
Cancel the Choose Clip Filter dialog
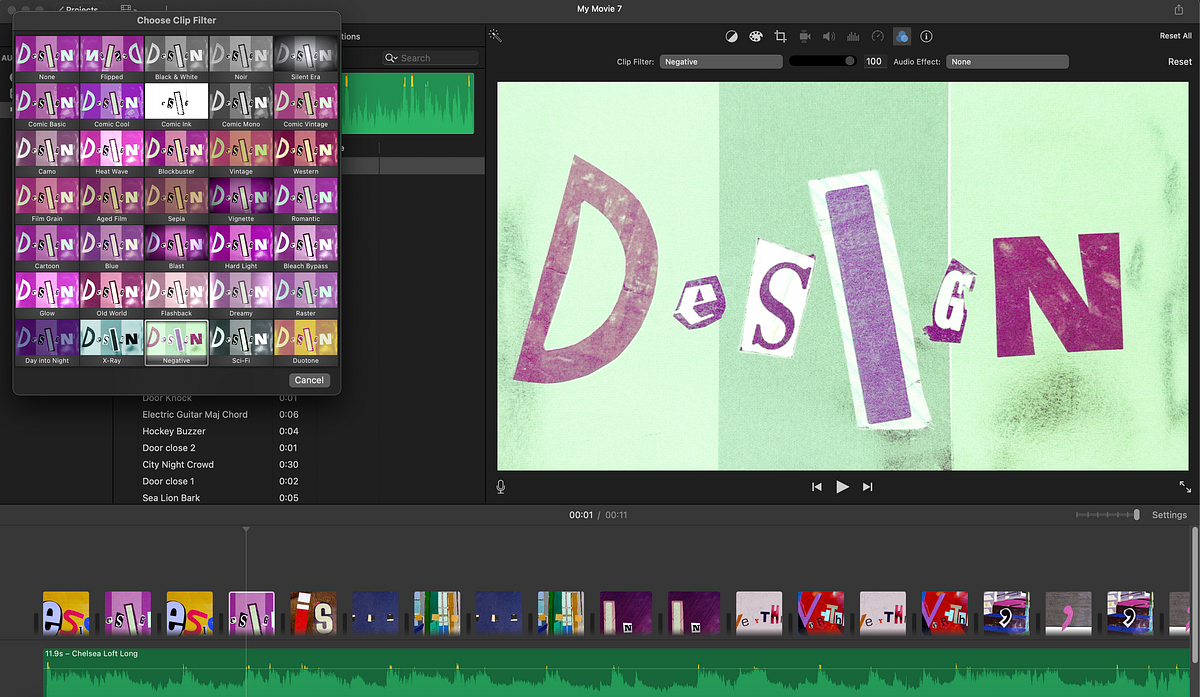pos(309,380)
